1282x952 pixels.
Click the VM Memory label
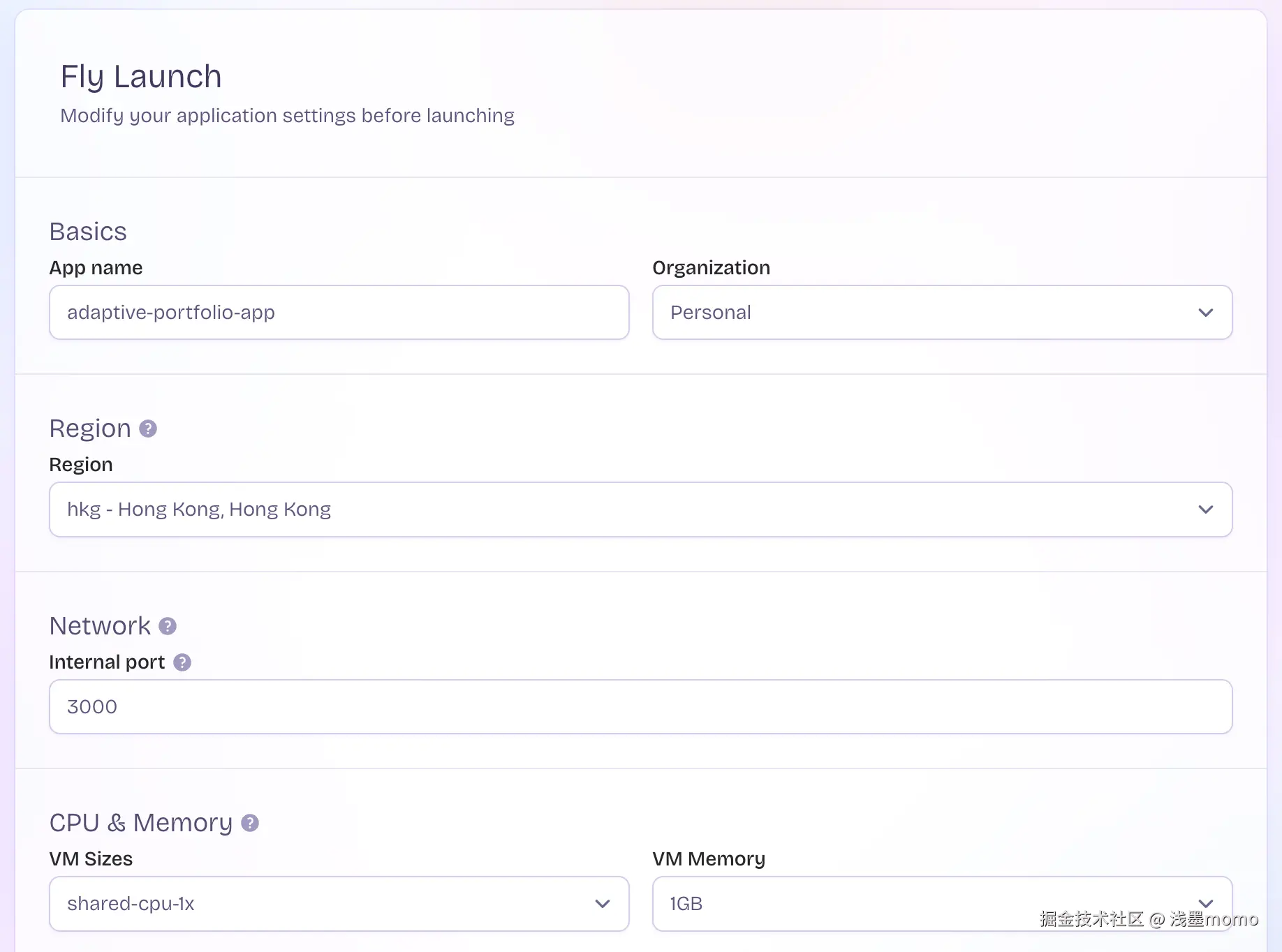pos(709,859)
